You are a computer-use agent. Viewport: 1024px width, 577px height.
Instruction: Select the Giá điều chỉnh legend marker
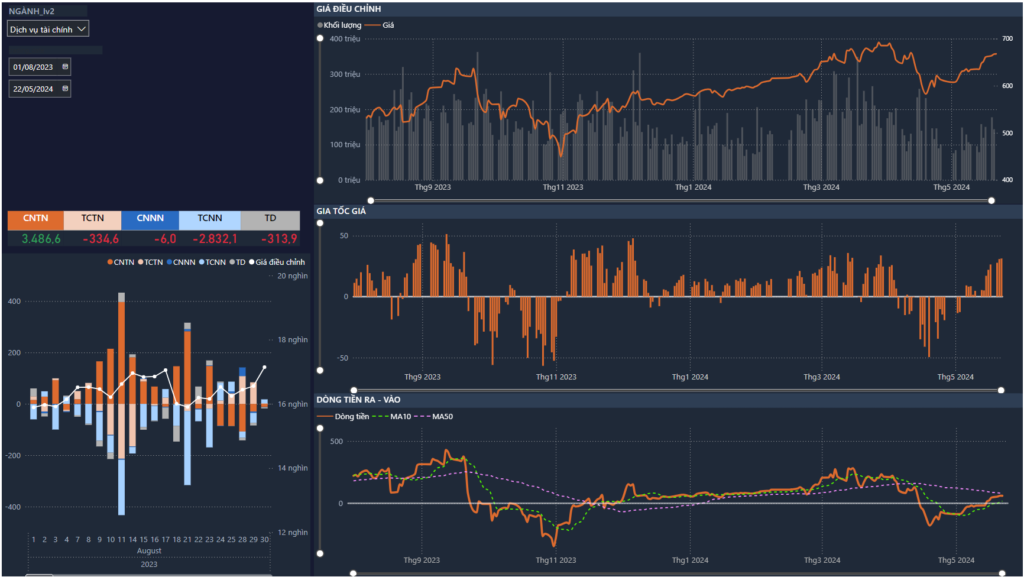[253, 262]
